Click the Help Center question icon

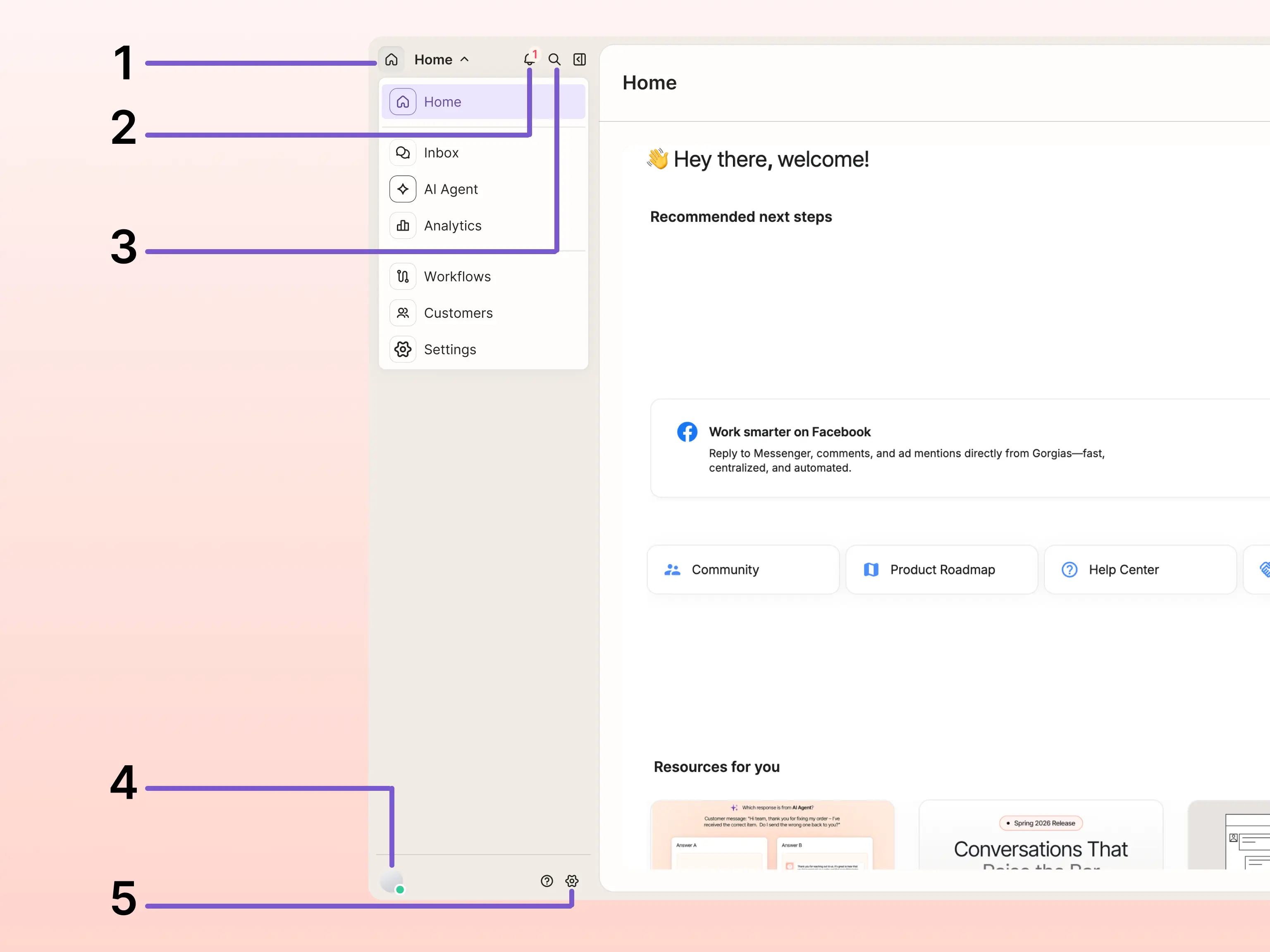click(1069, 569)
